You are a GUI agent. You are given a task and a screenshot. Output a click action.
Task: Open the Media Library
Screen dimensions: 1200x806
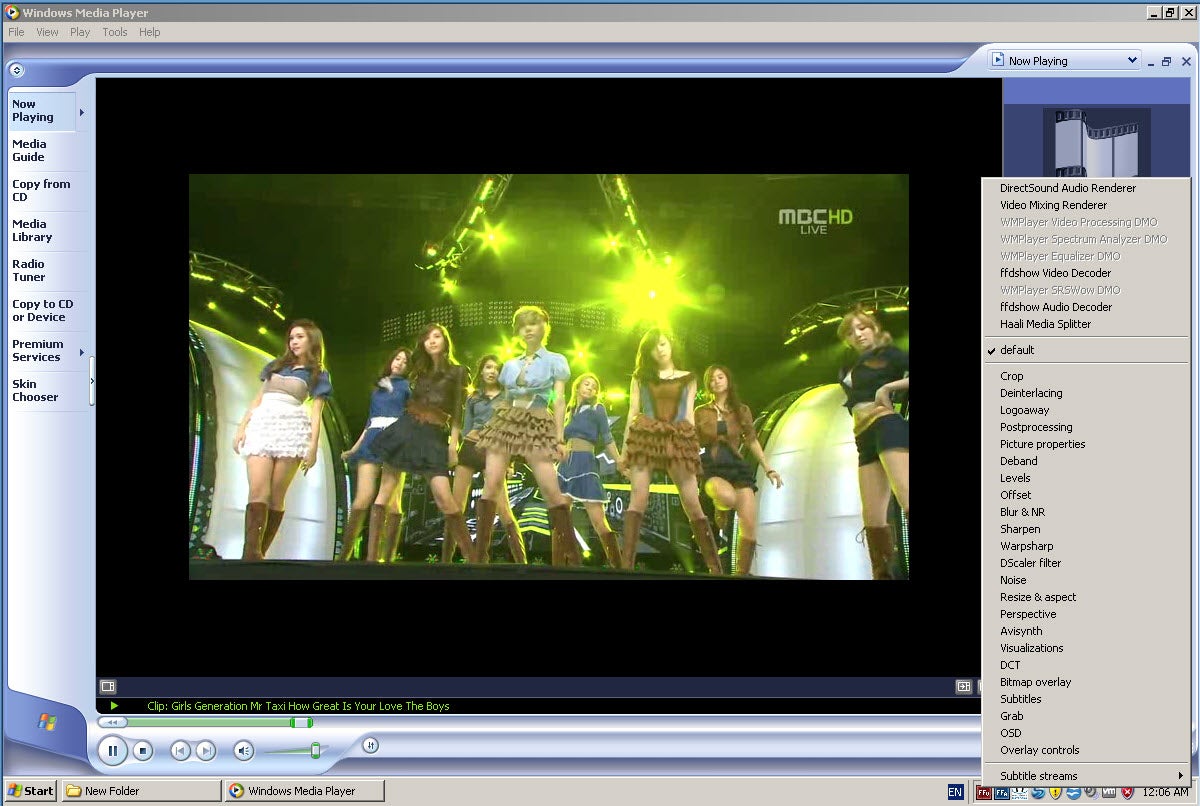[41, 231]
